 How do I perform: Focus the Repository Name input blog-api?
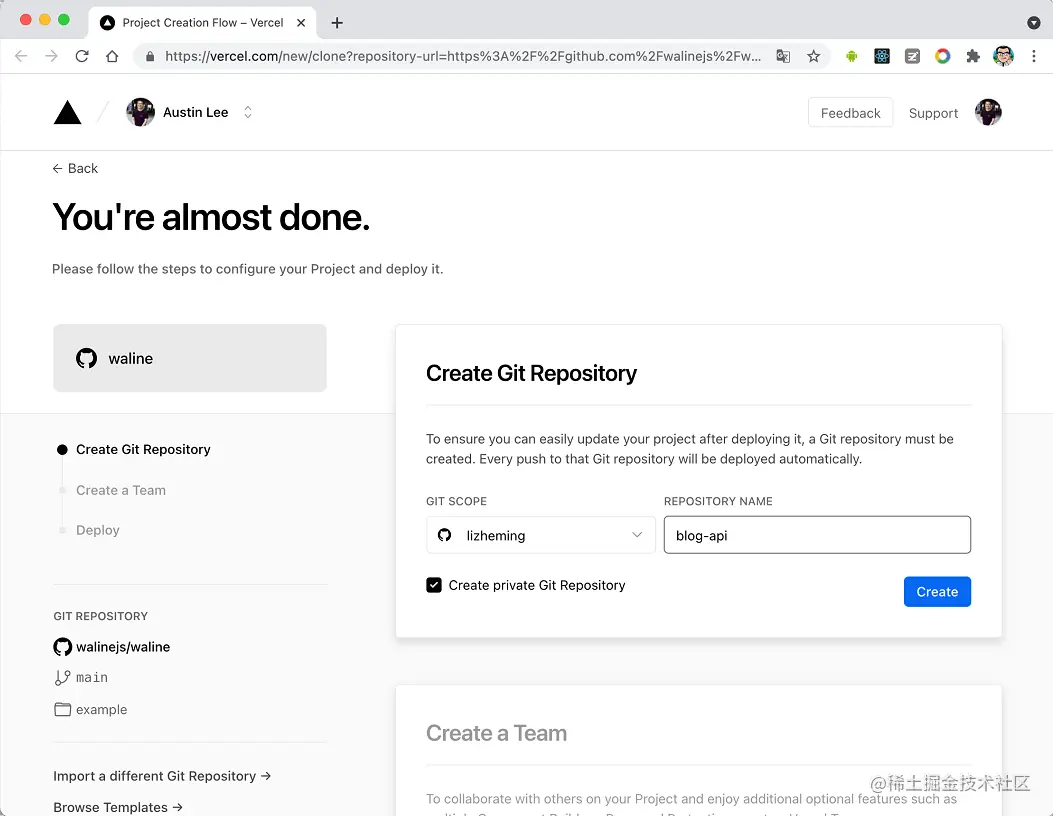[817, 535]
